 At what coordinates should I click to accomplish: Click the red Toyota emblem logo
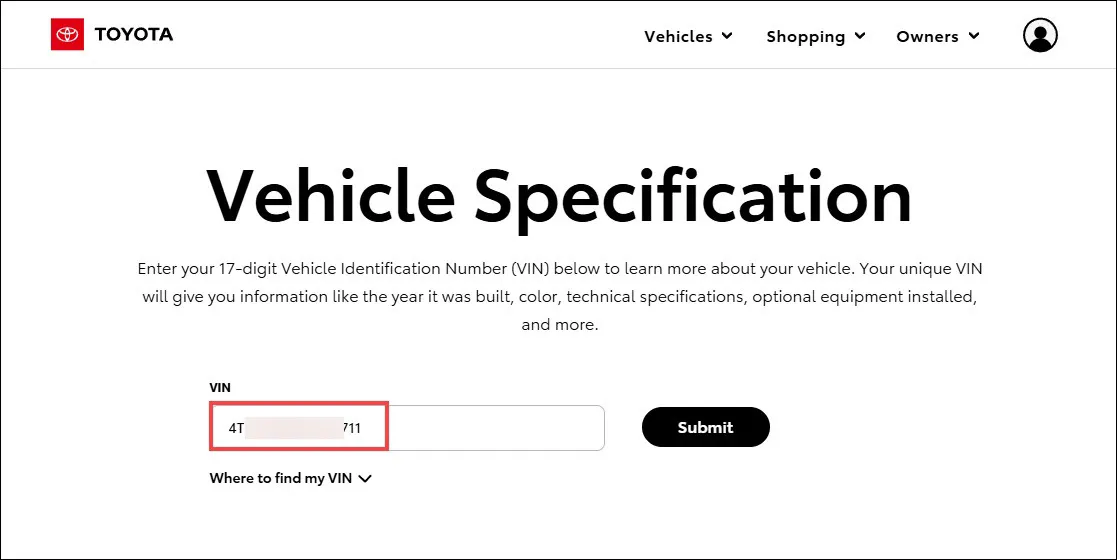67,34
